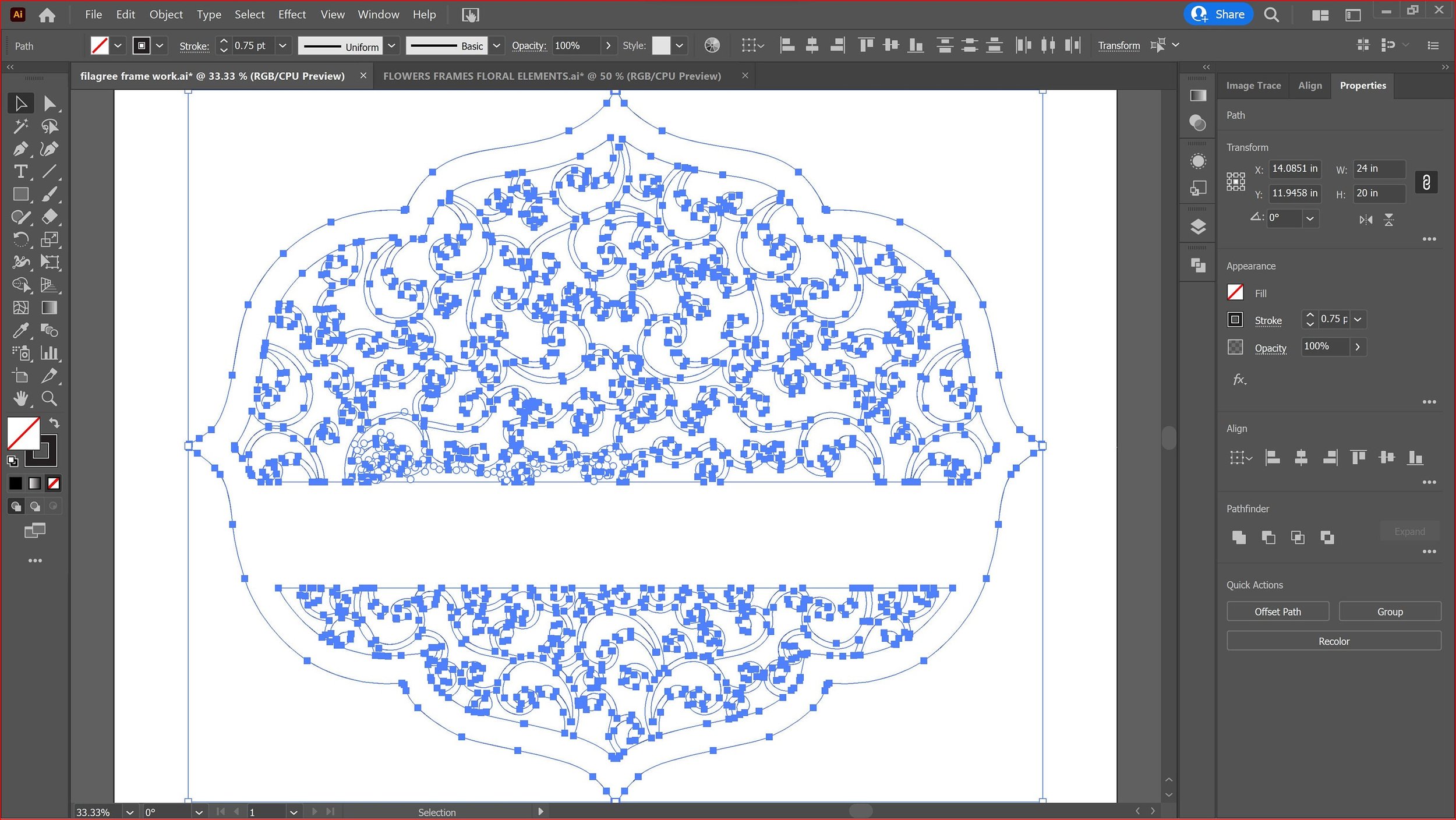Switch to the Image Trace tab
This screenshot has height=820, width=1456.
[x=1253, y=86]
